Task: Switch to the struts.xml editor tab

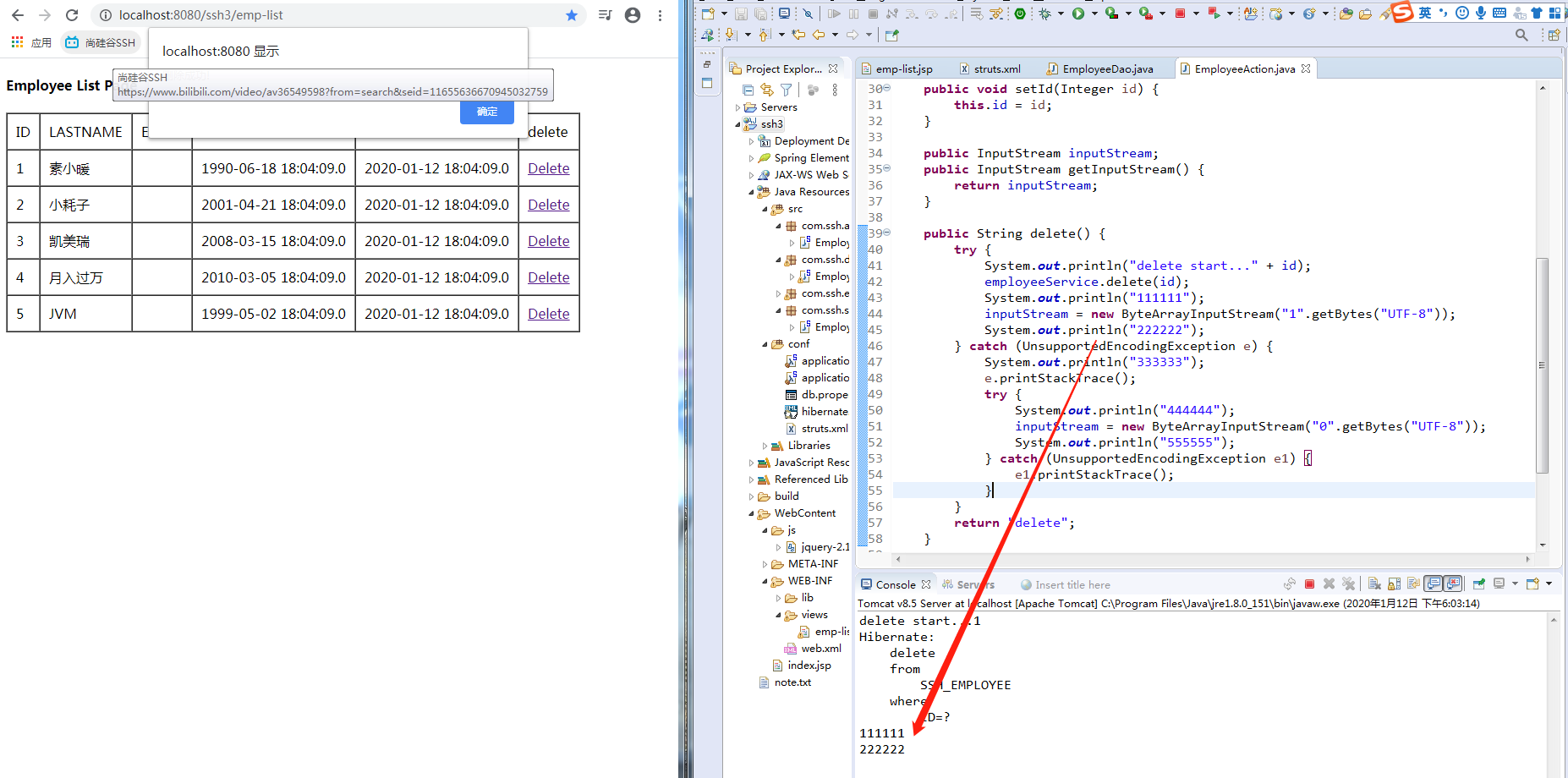Action: 996,69
